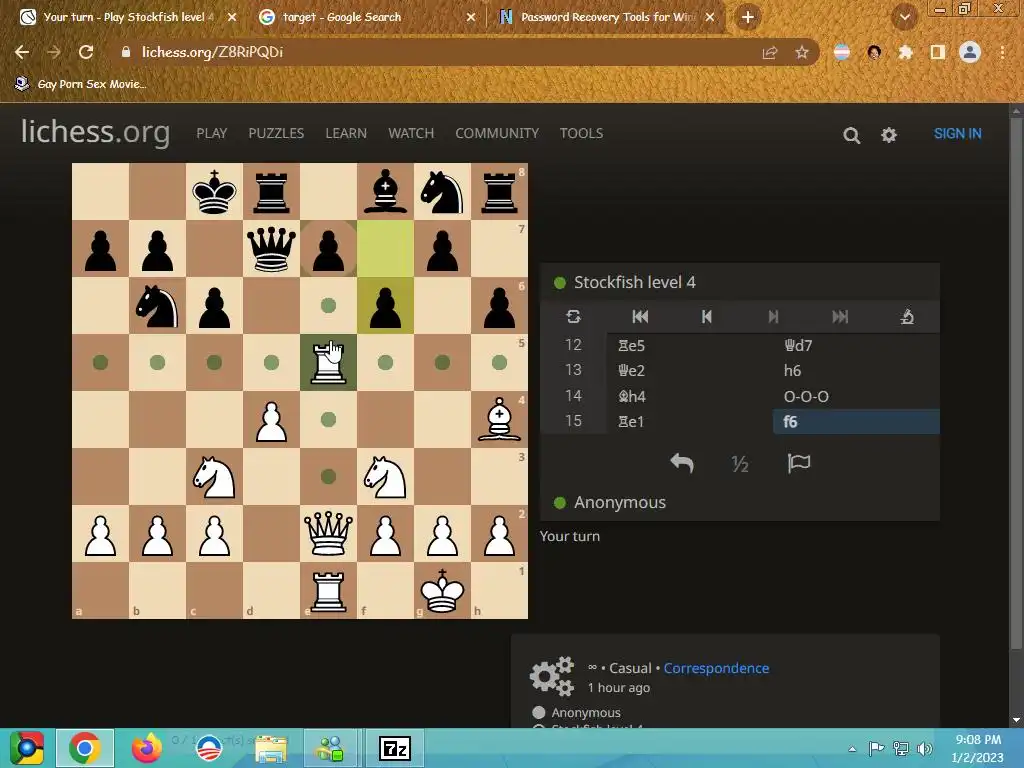Open the Chrome profile avatar

tap(970, 52)
